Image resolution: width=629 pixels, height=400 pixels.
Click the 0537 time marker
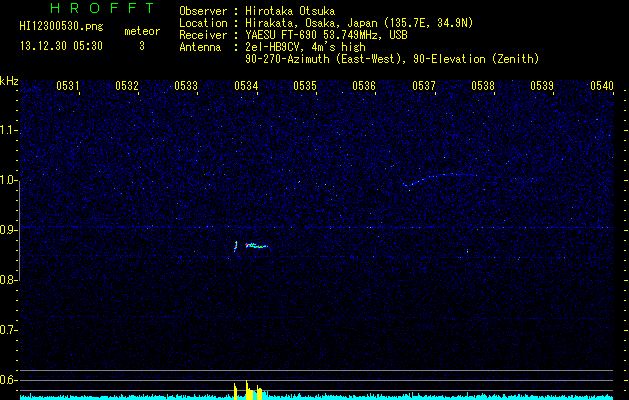424,86
